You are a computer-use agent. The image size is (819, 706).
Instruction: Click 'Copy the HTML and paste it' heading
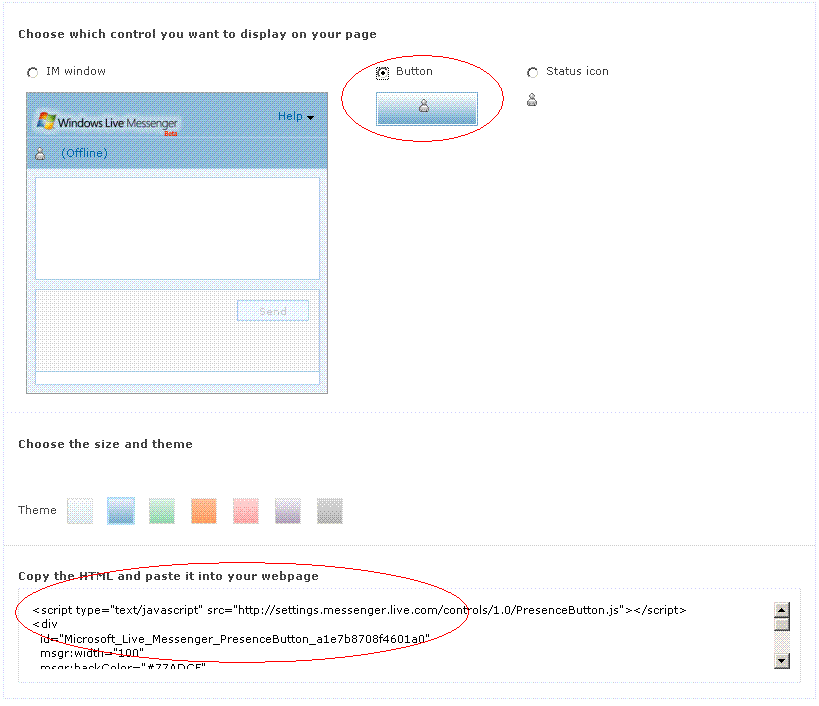pyautogui.click(x=168, y=576)
